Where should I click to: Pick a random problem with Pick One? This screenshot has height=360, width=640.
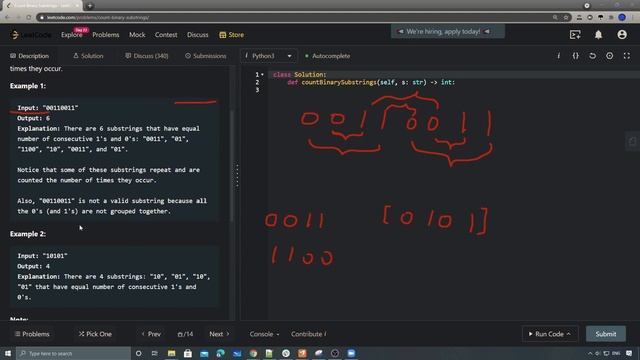tap(95, 334)
